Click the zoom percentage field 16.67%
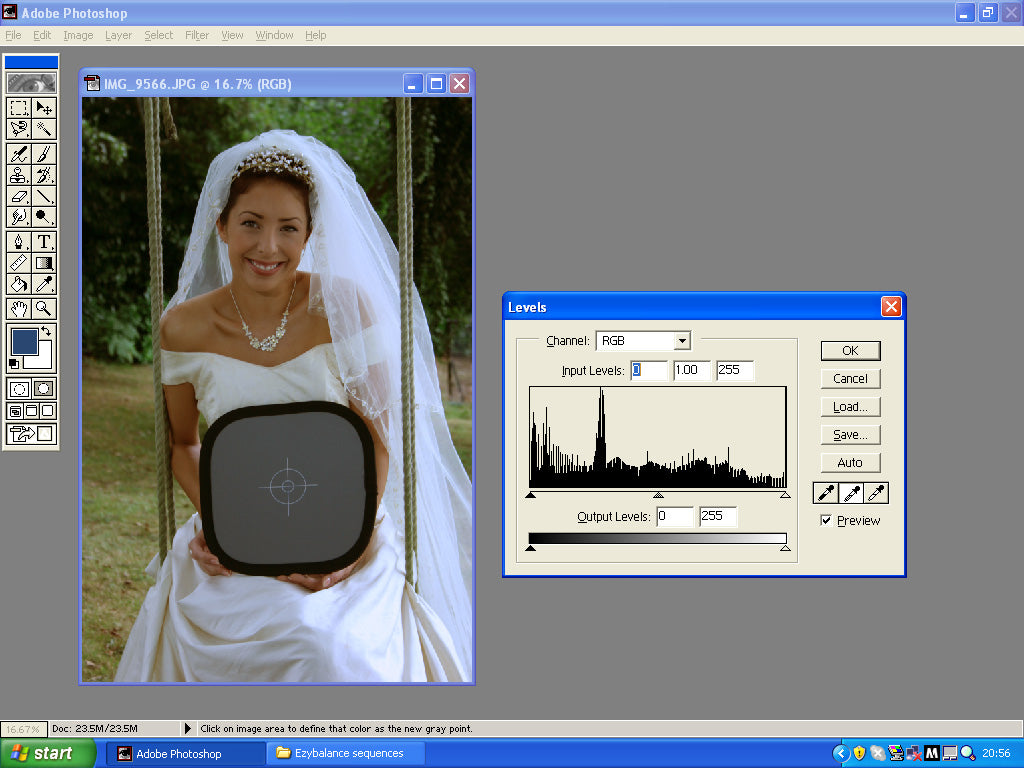 (23, 729)
